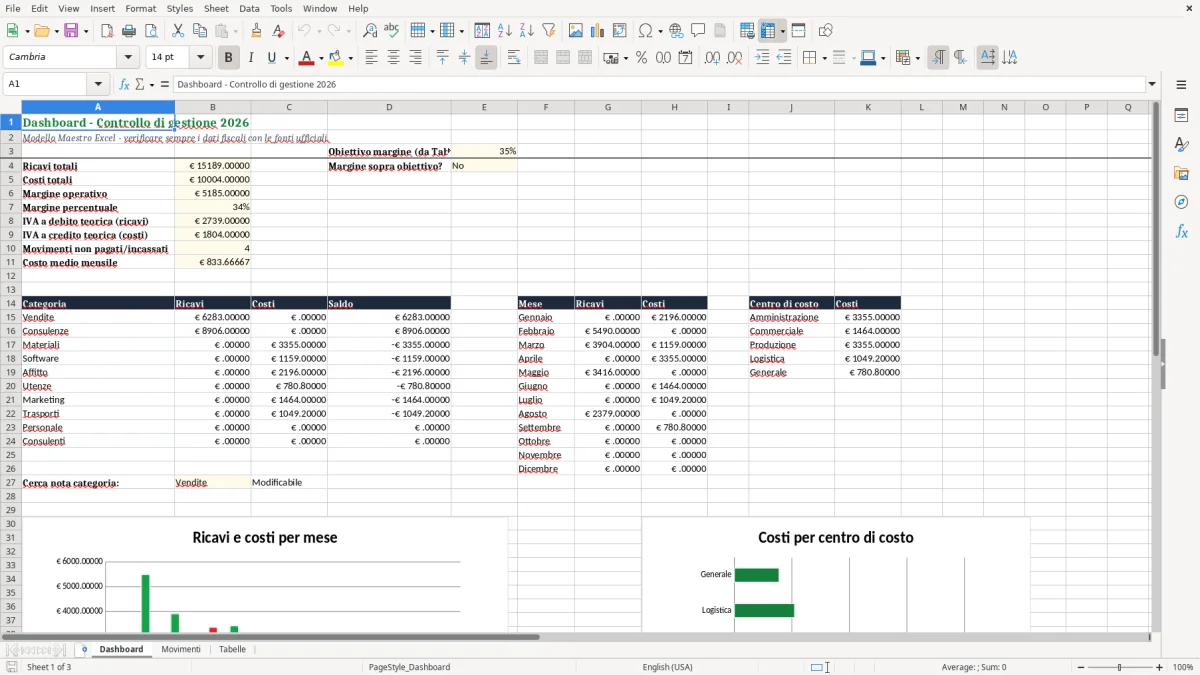Sort descending

click(x=527, y=31)
